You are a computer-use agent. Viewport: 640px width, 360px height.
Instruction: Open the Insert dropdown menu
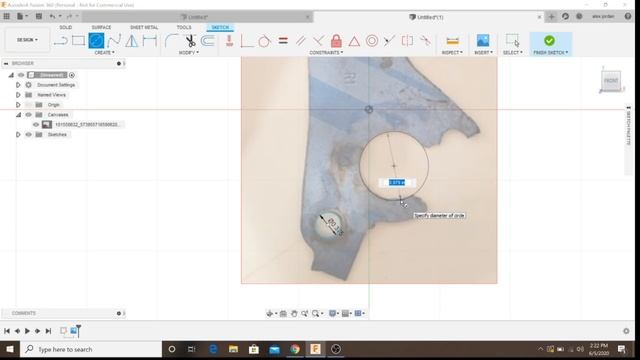[x=483, y=53]
